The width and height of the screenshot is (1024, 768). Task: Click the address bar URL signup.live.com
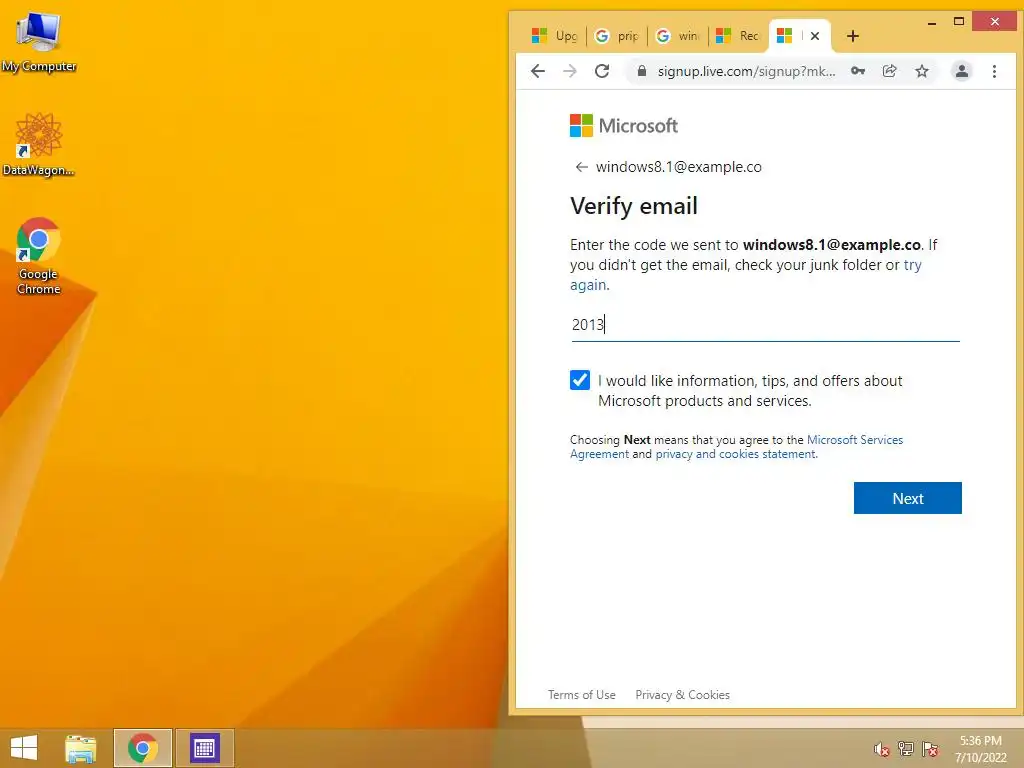point(746,71)
